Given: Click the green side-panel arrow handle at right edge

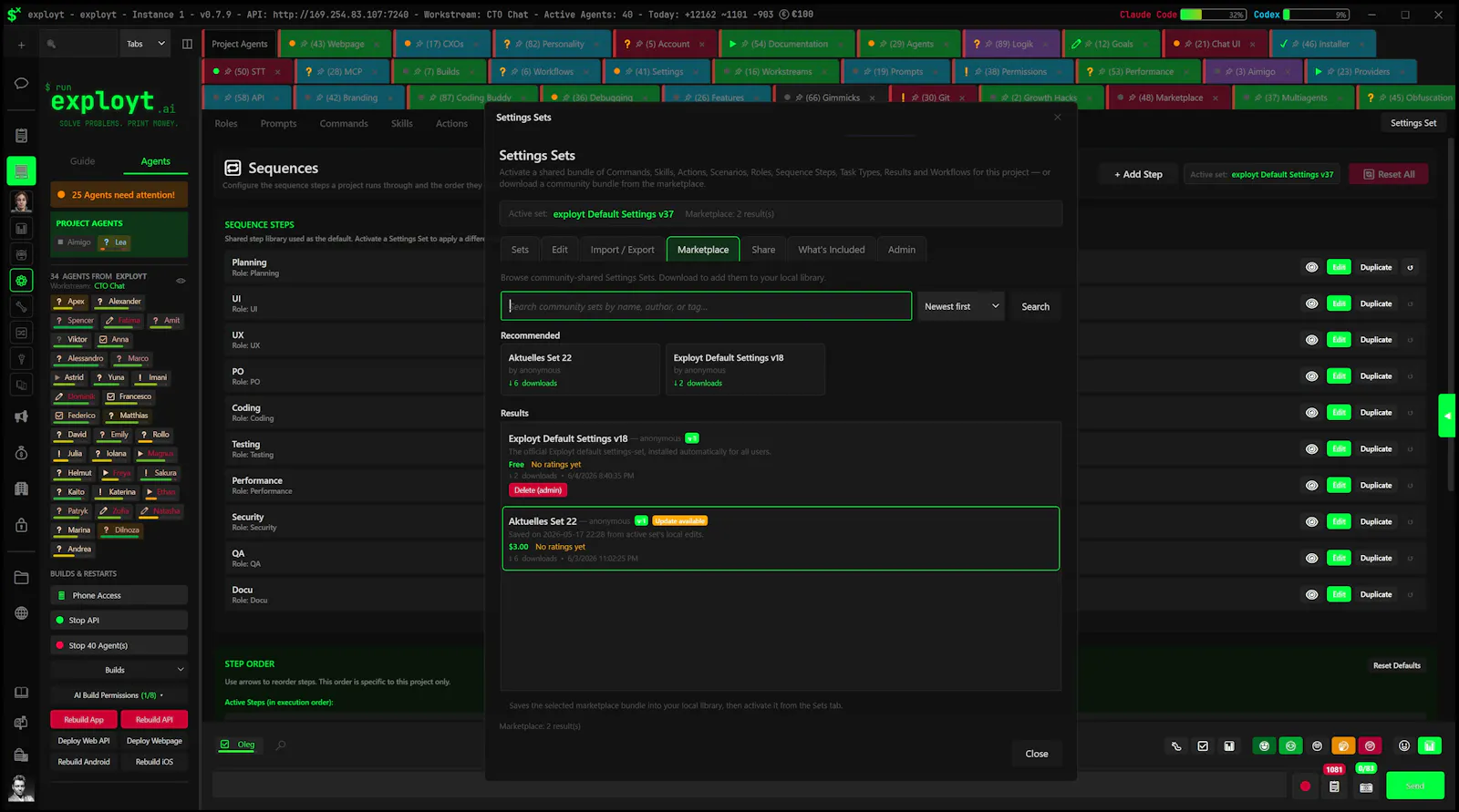Looking at the screenshot, I should coord(1446,416).
